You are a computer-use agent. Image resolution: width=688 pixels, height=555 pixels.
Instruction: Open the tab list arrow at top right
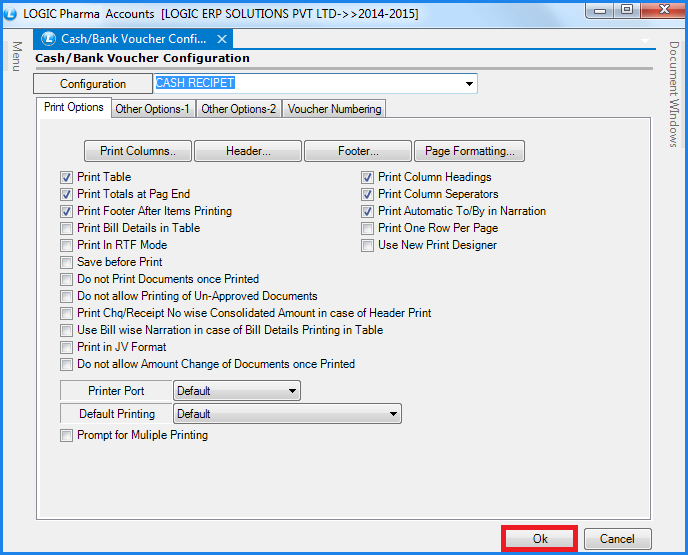click(645, 41)
